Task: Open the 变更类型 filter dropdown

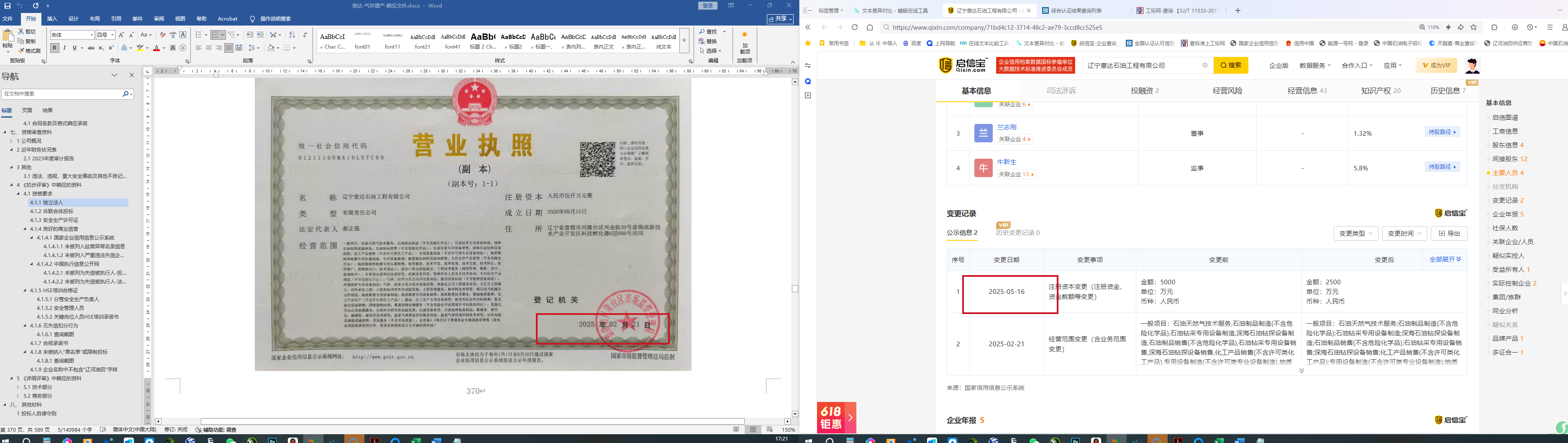Action: pyautogui.click(x=1356, y=233)
